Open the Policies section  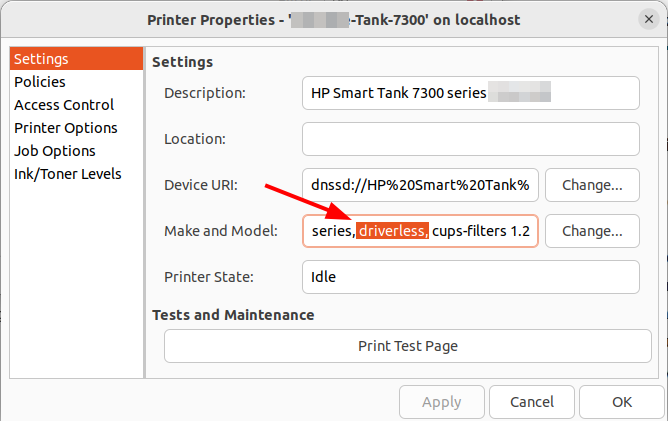[40, 82]
